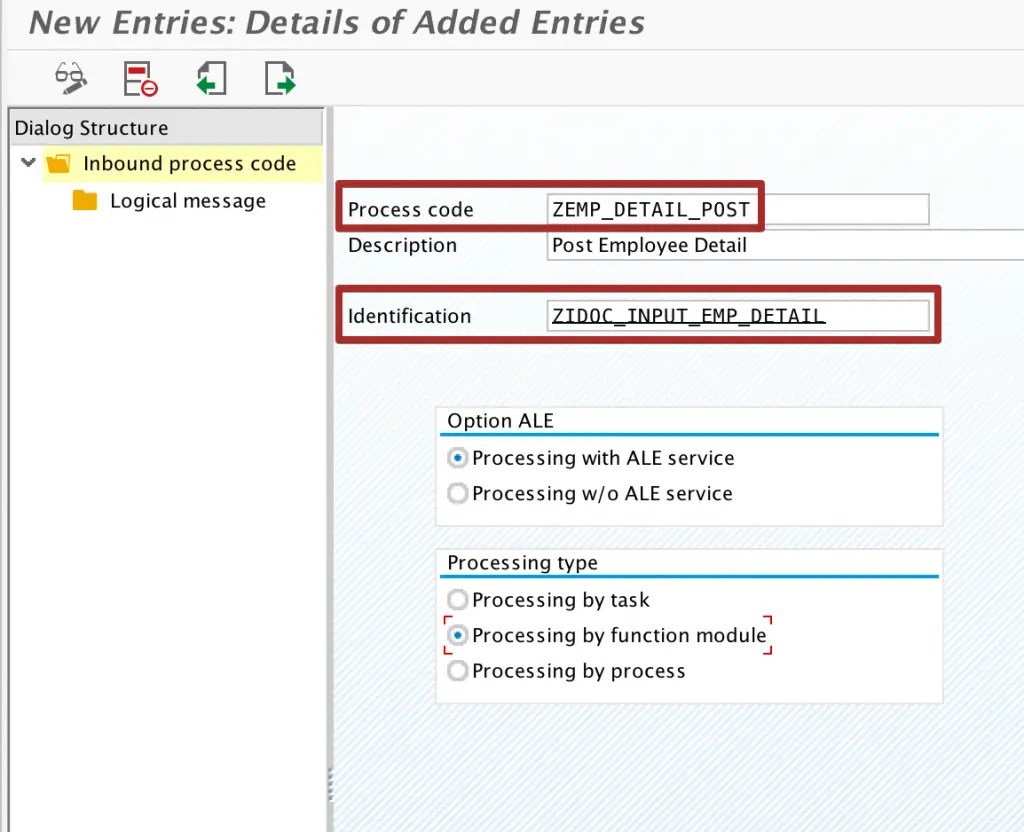Collapse the Inbound process code tree node

point(27,162)
